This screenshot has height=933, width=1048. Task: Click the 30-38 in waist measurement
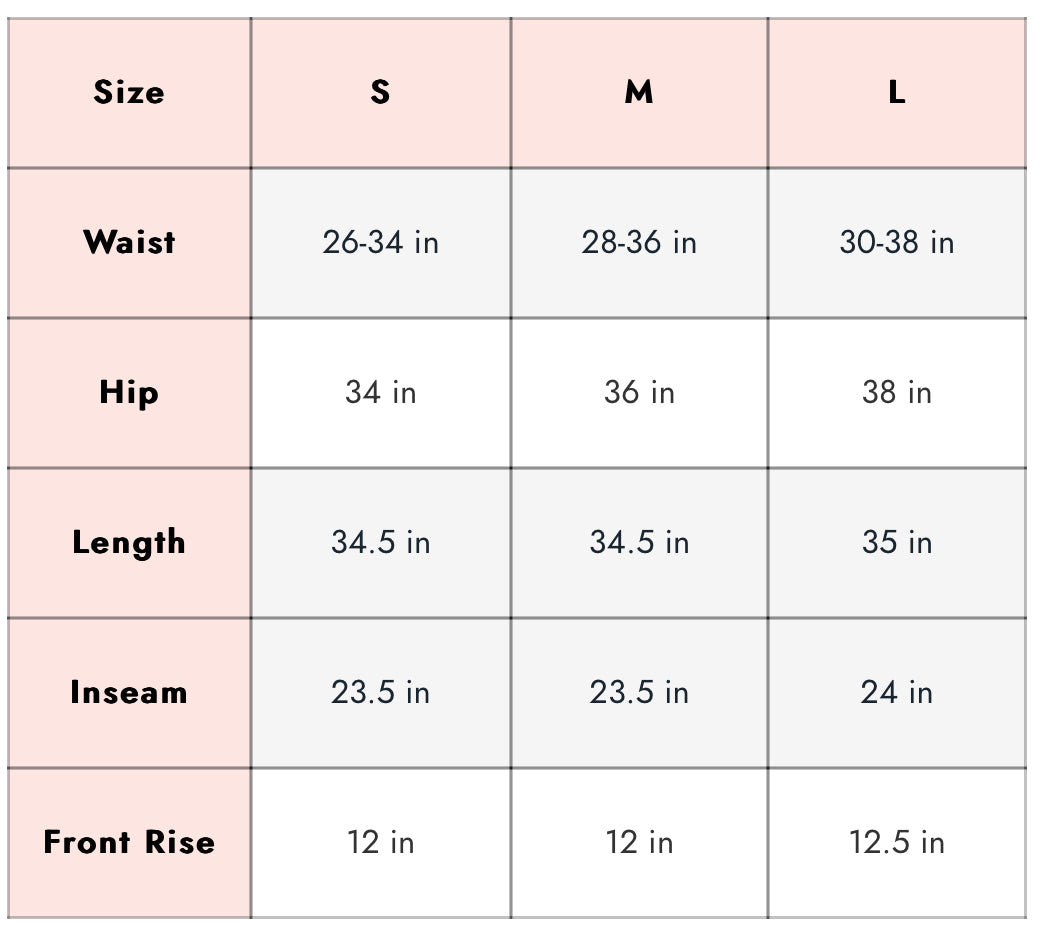897,242
